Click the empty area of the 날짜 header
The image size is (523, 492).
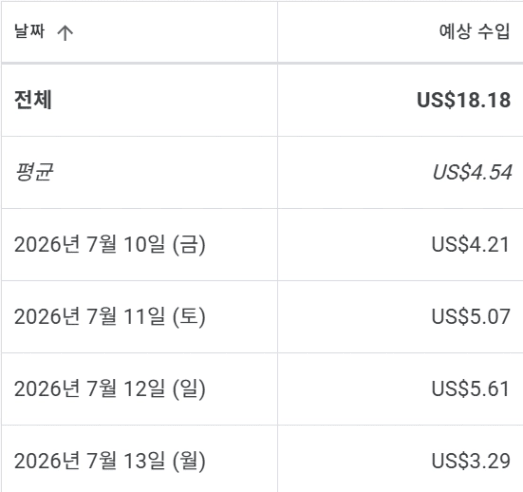[175, 32]
